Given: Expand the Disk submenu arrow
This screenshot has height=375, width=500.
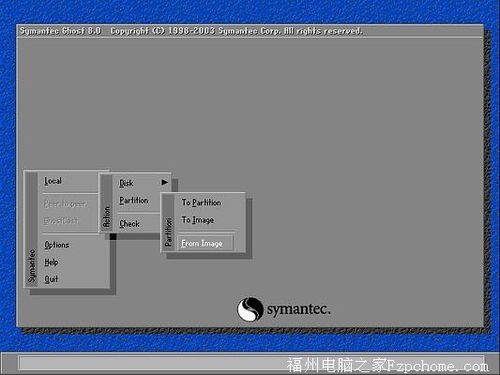Looking at the screenshot, I should pos(165,182).
